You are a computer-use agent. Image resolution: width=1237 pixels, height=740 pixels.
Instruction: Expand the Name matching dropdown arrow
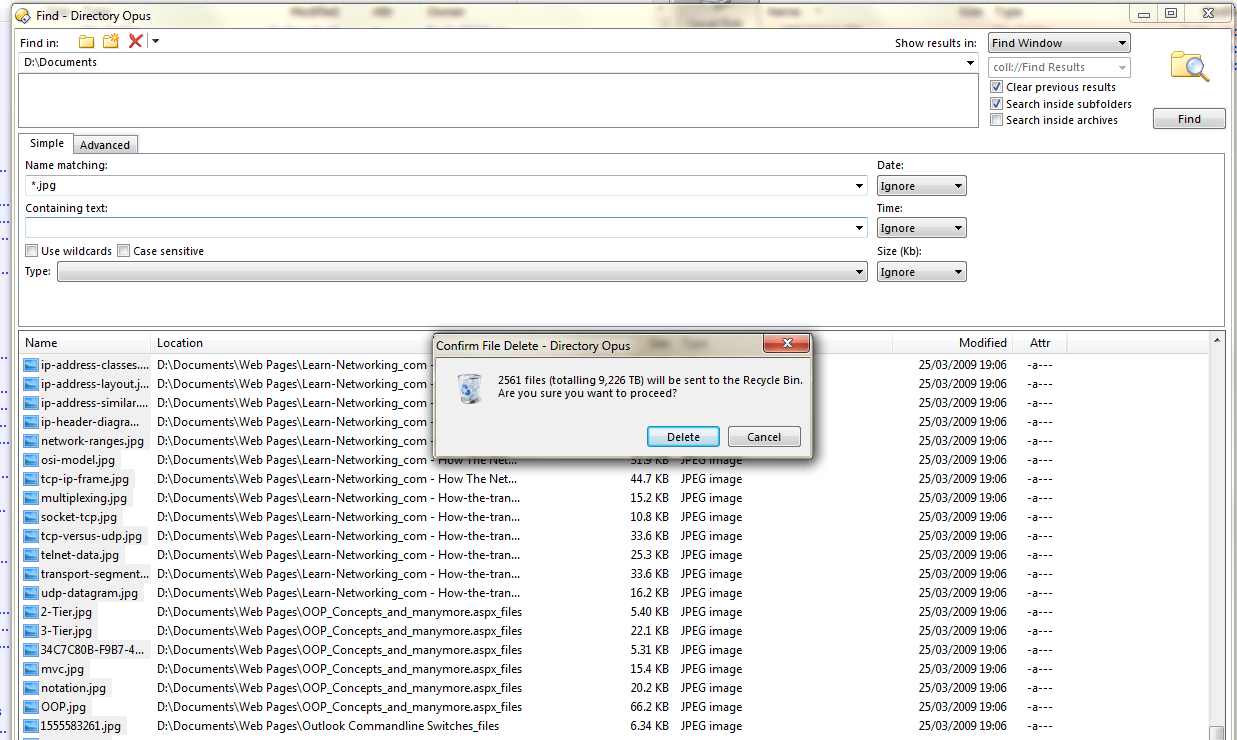coord(860,186)
